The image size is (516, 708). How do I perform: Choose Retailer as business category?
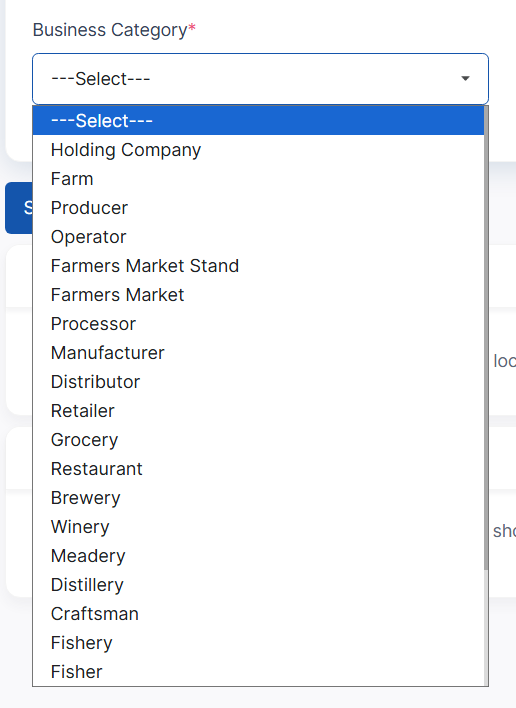point(258,410)
